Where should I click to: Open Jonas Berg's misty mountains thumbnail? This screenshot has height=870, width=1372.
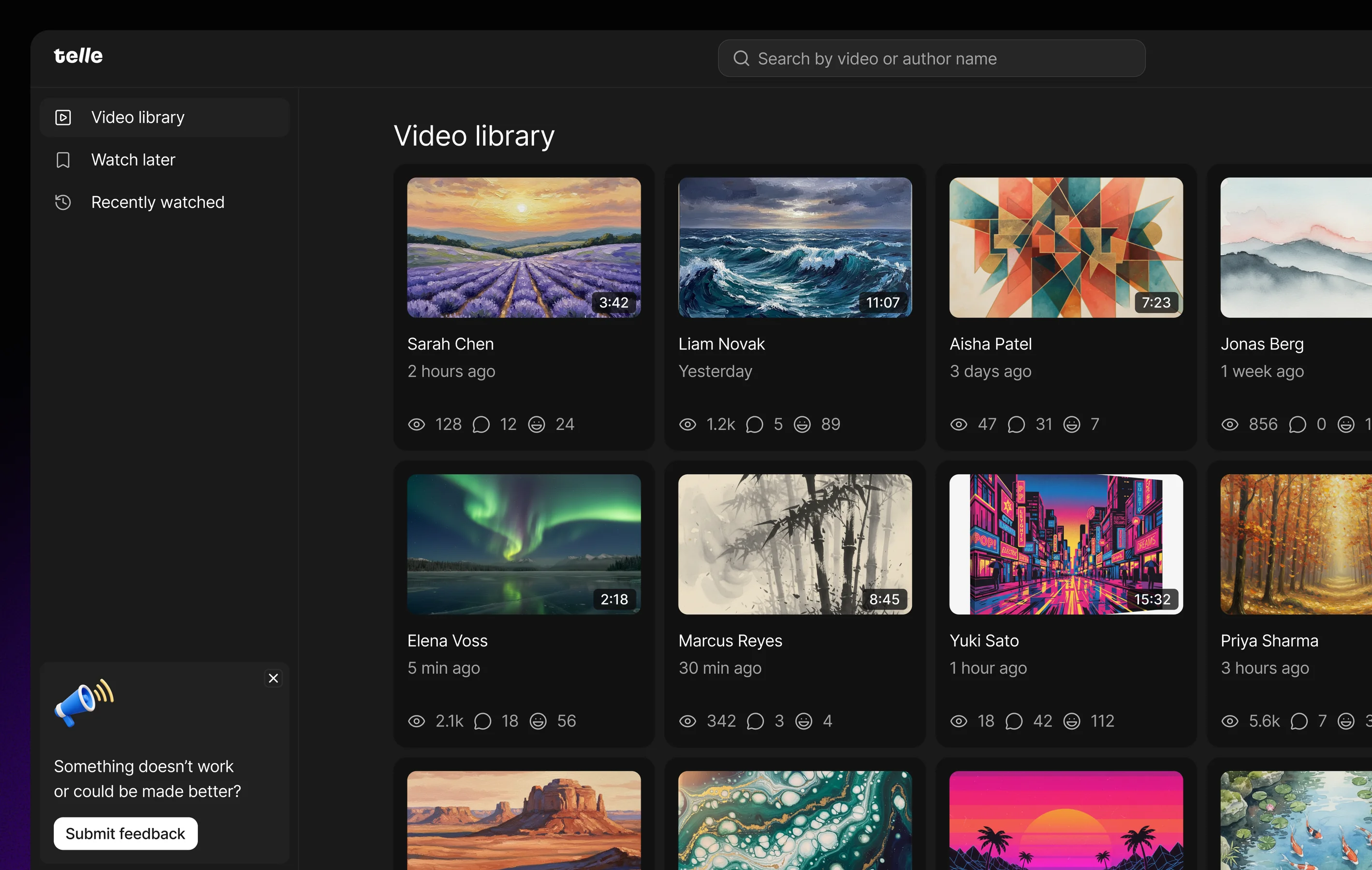point(1296,247)
